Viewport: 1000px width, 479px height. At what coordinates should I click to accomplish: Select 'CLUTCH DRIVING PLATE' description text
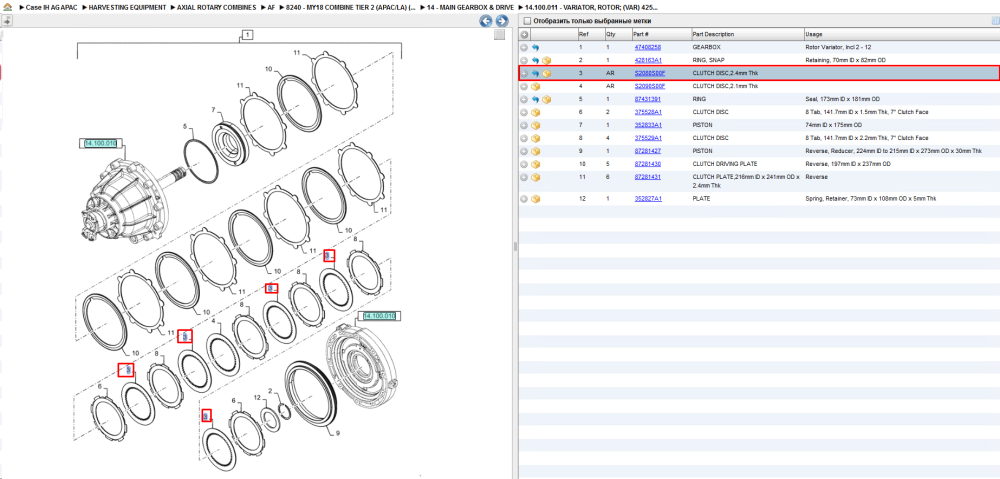coord(724,164)
